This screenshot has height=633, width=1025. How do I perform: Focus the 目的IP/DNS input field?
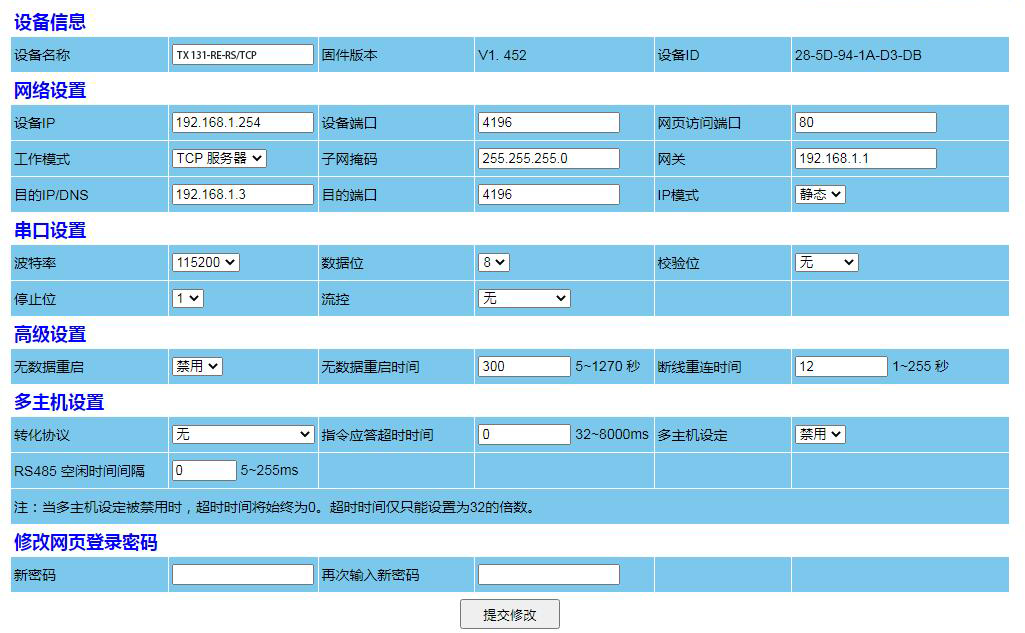243,194
